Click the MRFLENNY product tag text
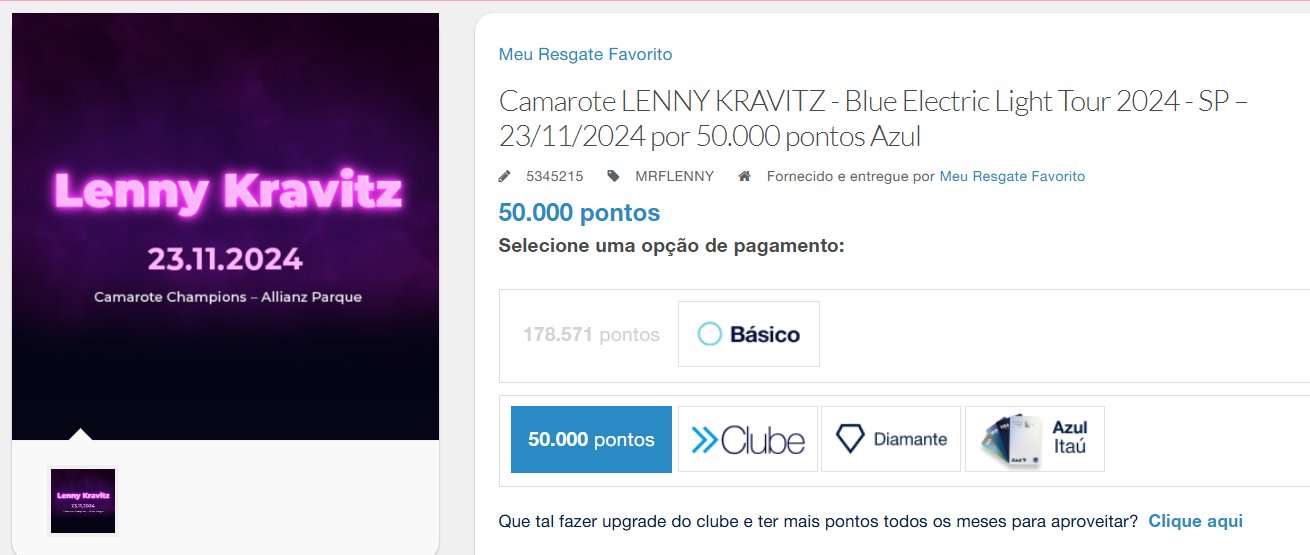1310x555 pixels. [x=674, y=176]
